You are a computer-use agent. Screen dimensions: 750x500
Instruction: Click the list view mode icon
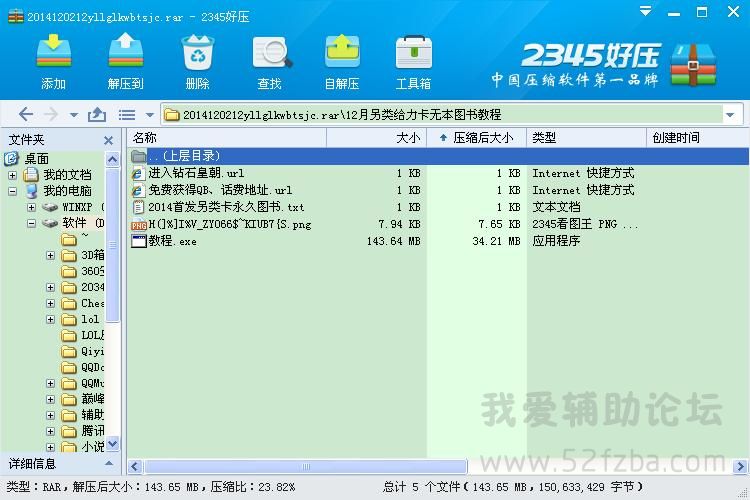127,115
